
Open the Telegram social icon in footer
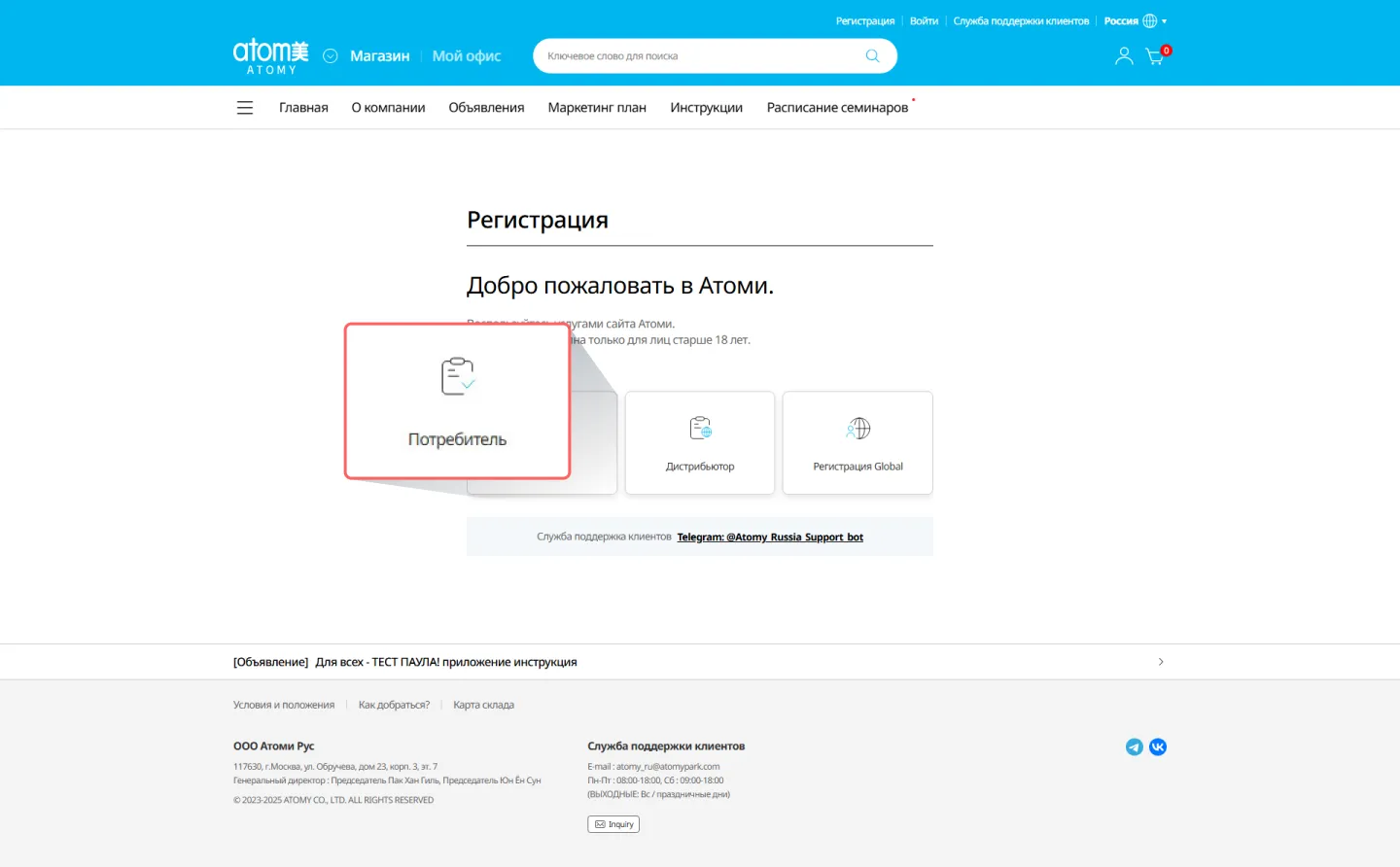(x=1134, y=746)
